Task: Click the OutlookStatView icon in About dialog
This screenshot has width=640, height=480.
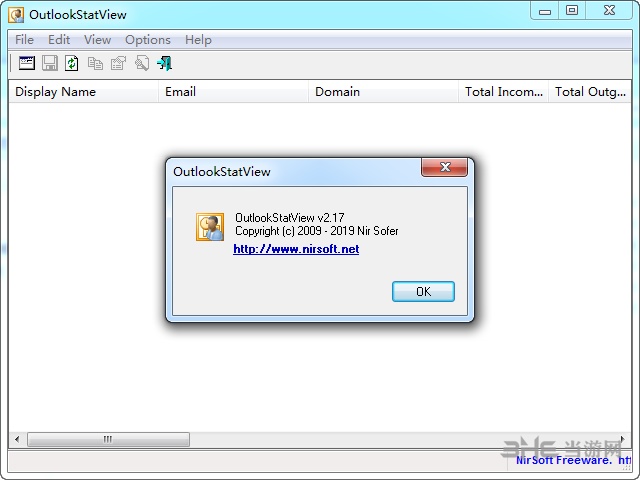Action: click(210, 227)
